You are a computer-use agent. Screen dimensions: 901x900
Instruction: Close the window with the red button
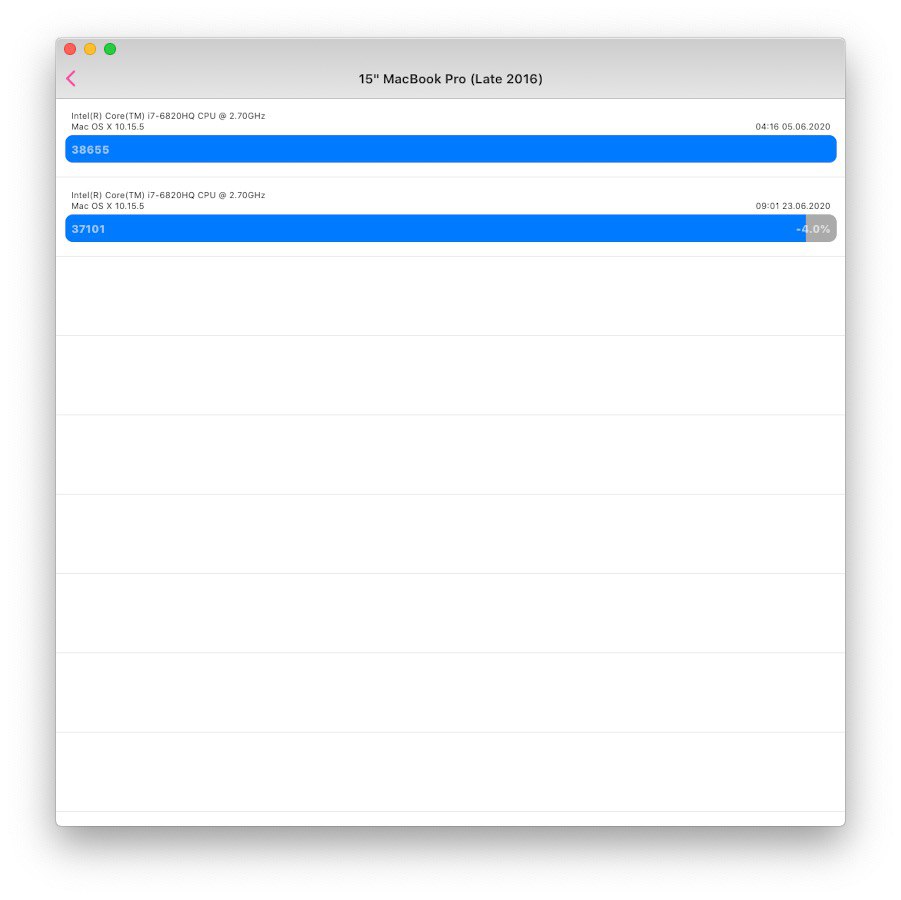coord(70,49)
